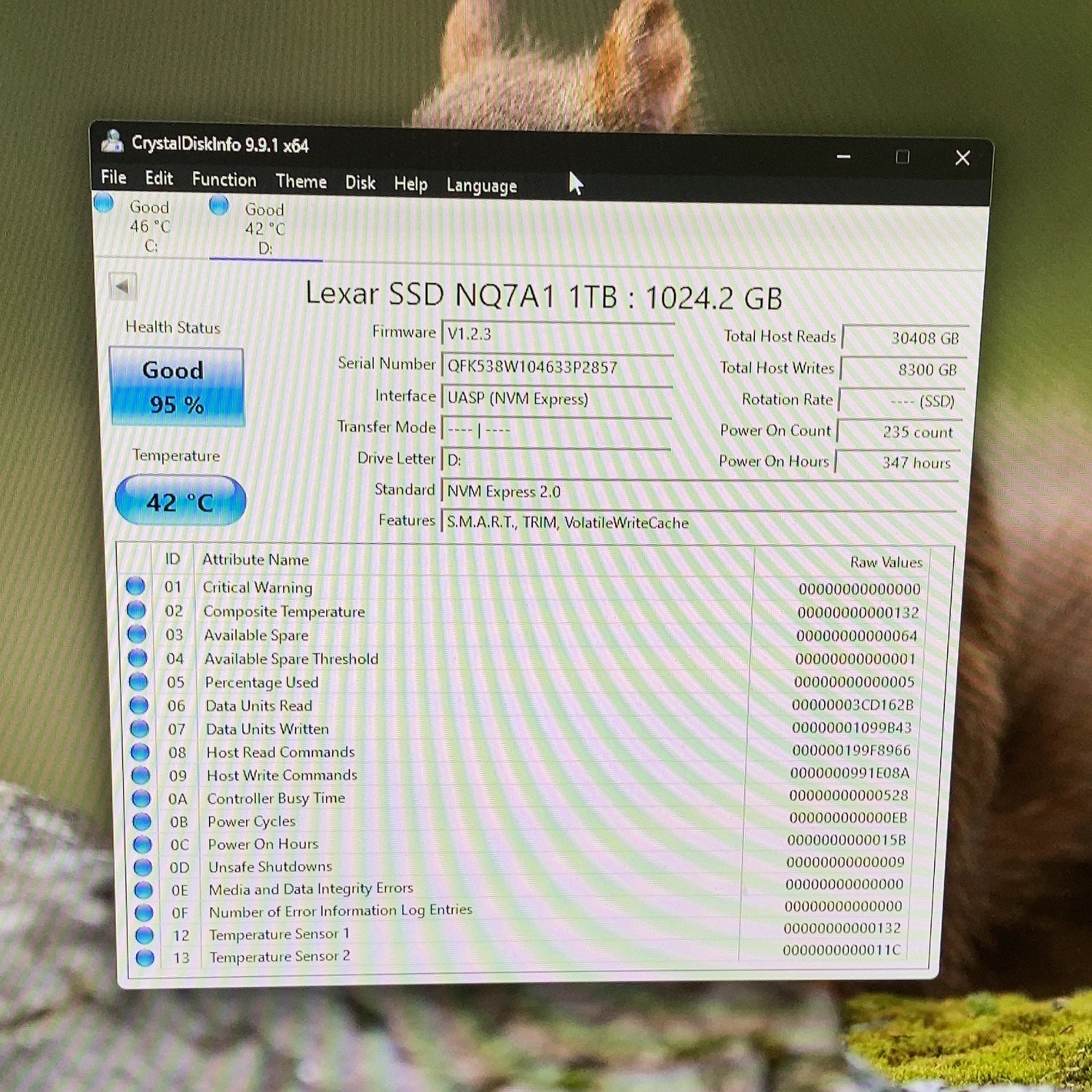Click status orb for Unsafe Shutdowns row
Screen dimensions: 1092x1092
coord(143,867)
